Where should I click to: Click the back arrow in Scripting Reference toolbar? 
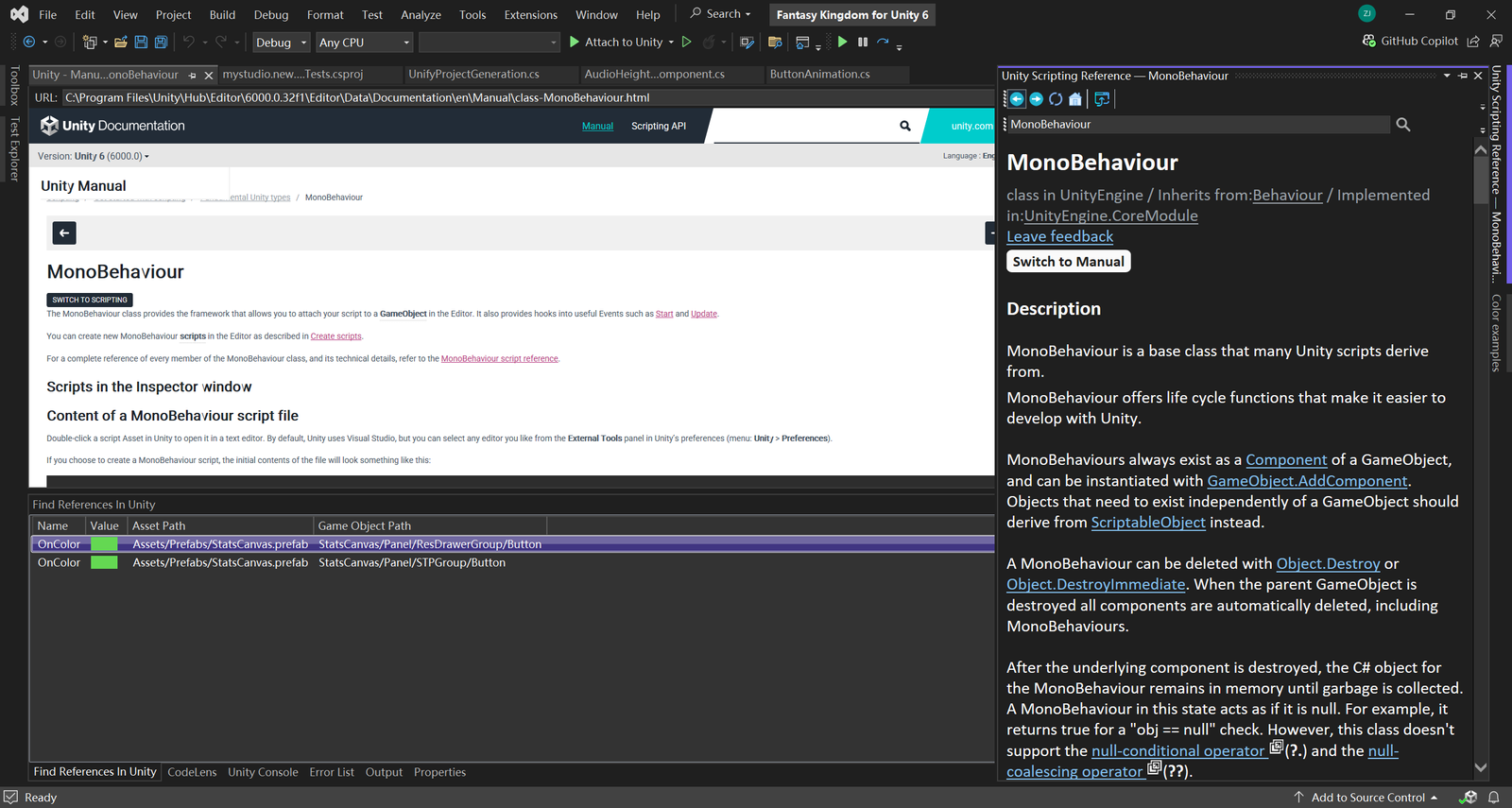1017,99
